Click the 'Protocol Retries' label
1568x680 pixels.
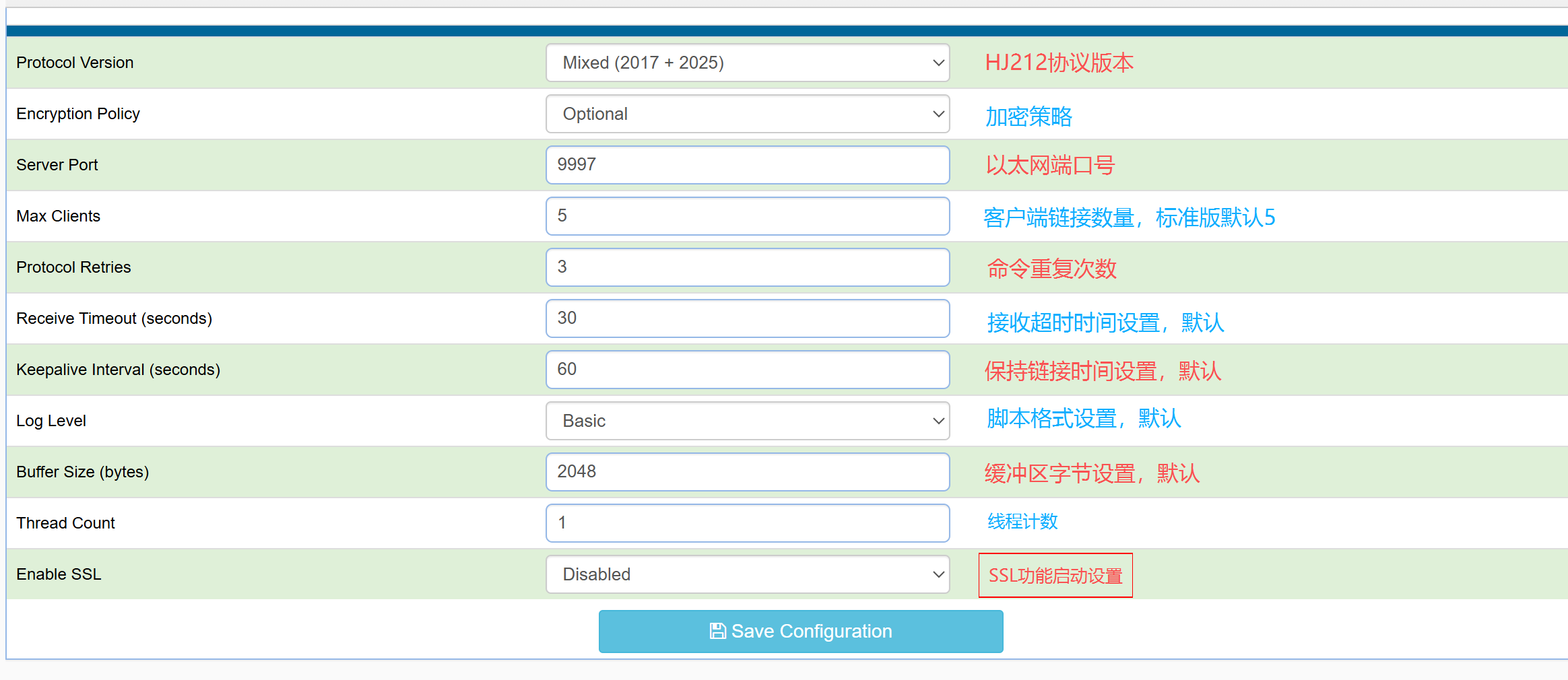(x=73, y=267)
